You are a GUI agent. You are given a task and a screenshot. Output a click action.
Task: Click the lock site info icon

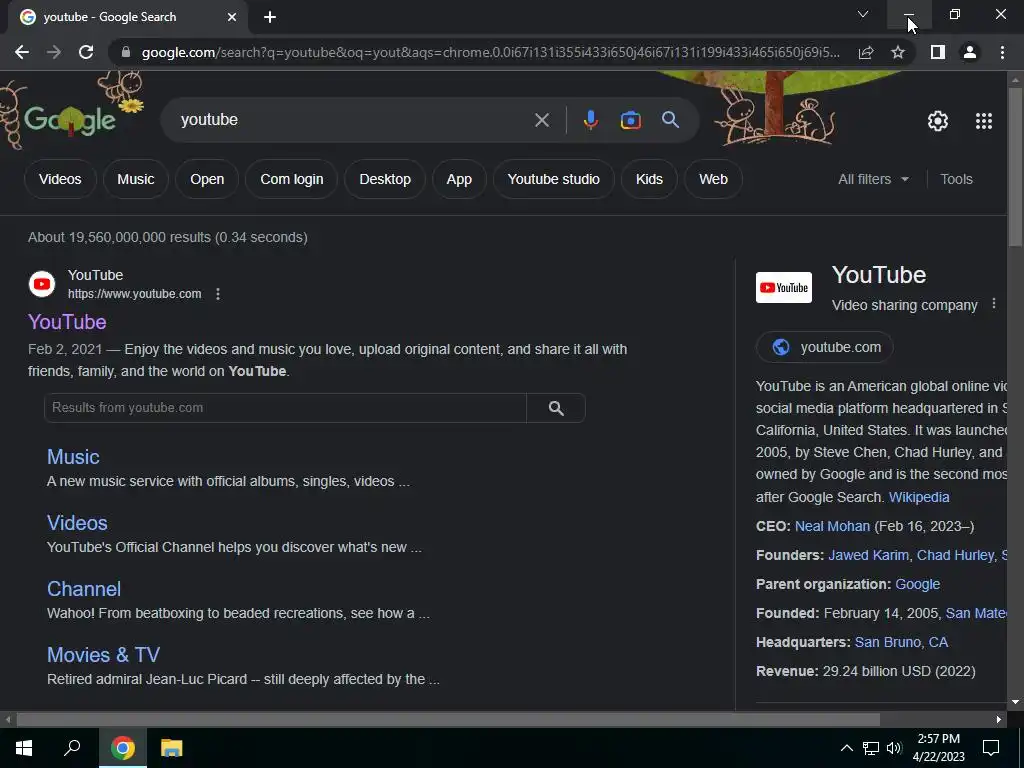[x=126, y=52]
